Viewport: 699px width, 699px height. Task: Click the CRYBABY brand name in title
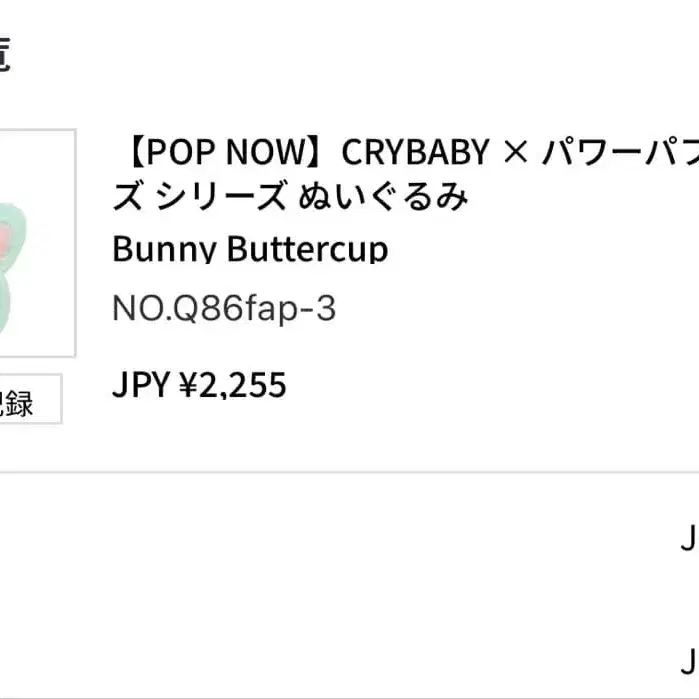tap(416, 152)
